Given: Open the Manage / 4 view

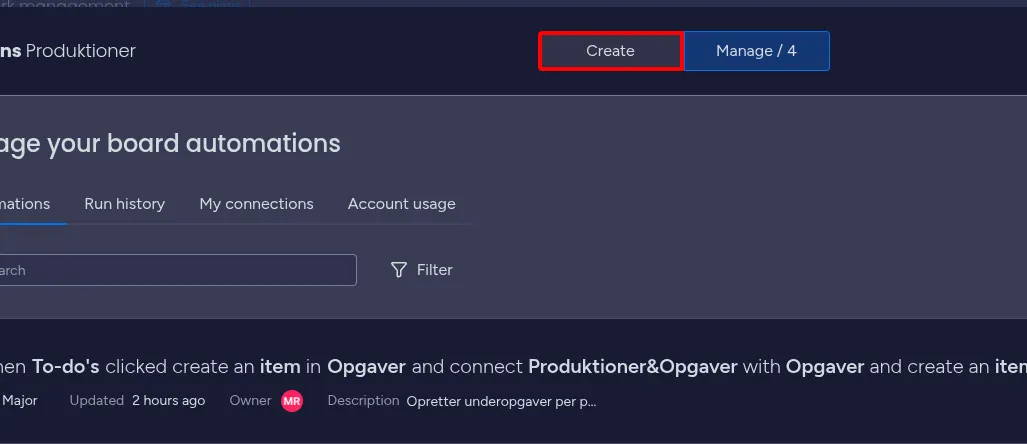Looking at the screenshot, I should (x=756, y=51).
